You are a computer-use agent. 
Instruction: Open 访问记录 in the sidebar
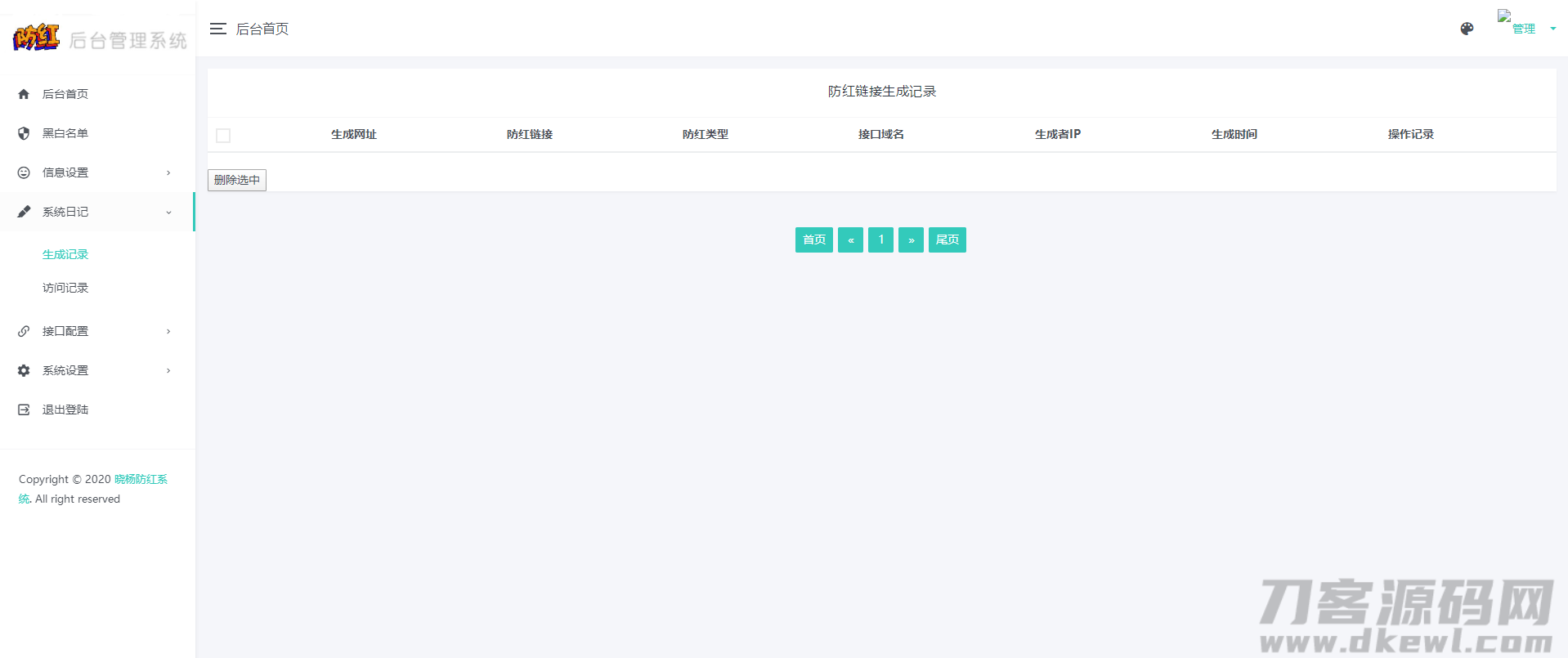coord(65,288)
